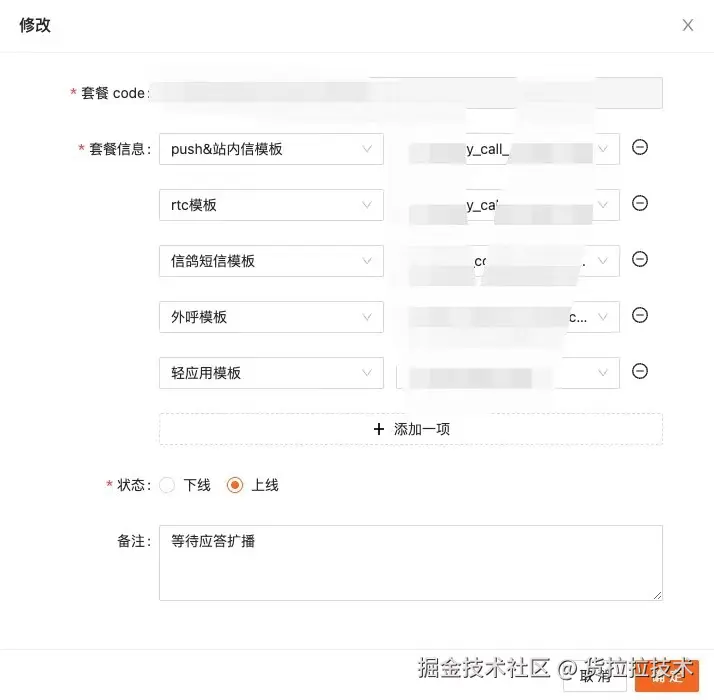Click the 取消 button
This screenshot has height=700, width=714.
click(x=594, y=676)
